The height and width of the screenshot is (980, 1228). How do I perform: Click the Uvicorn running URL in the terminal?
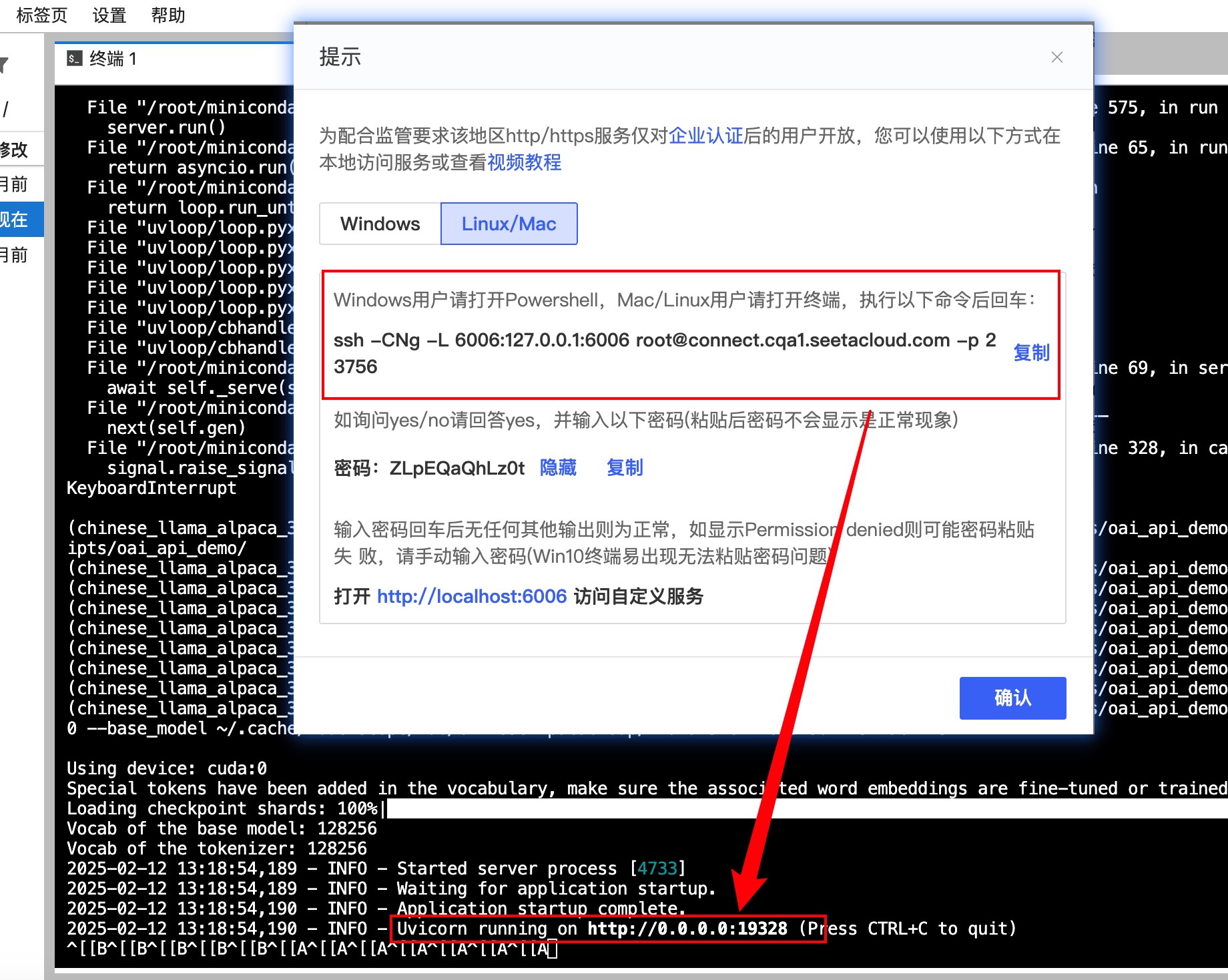[687, 929]
